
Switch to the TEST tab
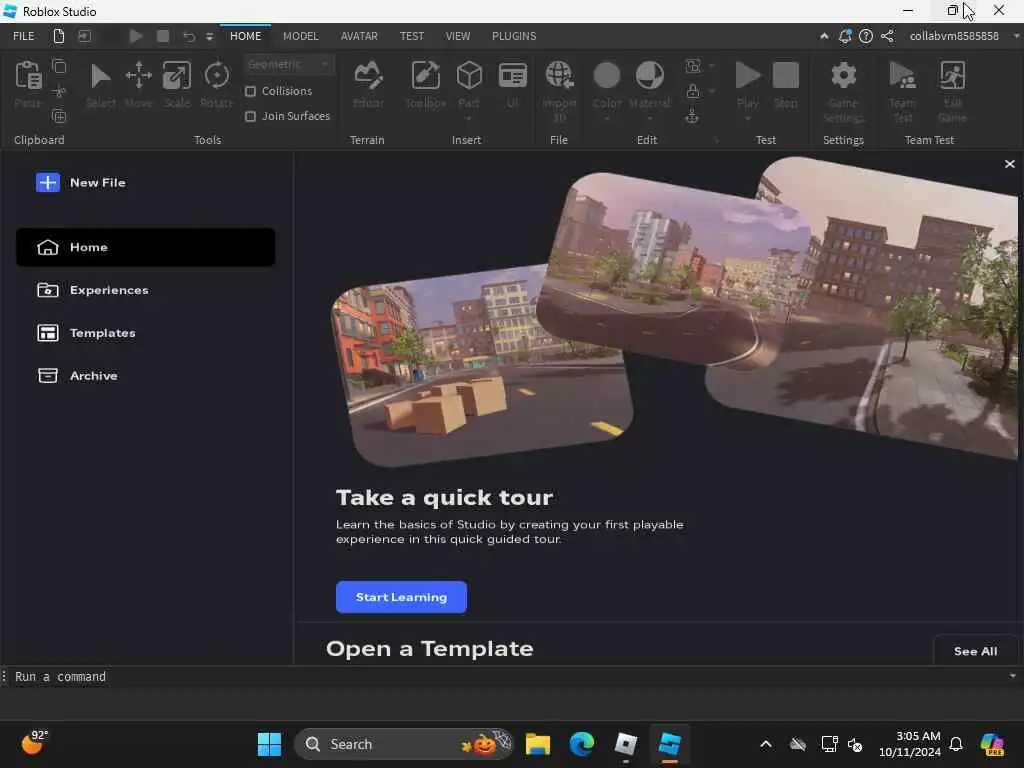point(411,36)
